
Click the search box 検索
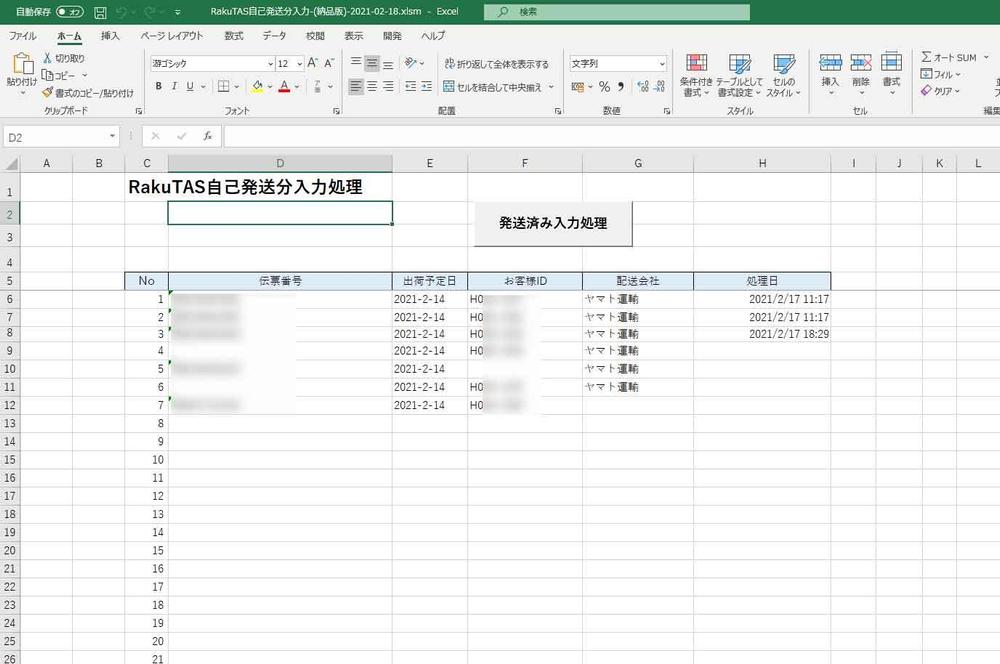tap(617, 12)
